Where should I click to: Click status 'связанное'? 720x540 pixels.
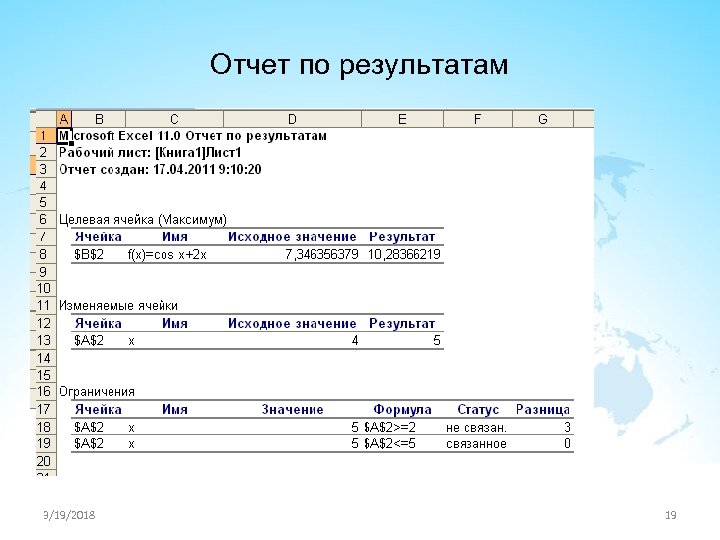(x=476, y=444)
